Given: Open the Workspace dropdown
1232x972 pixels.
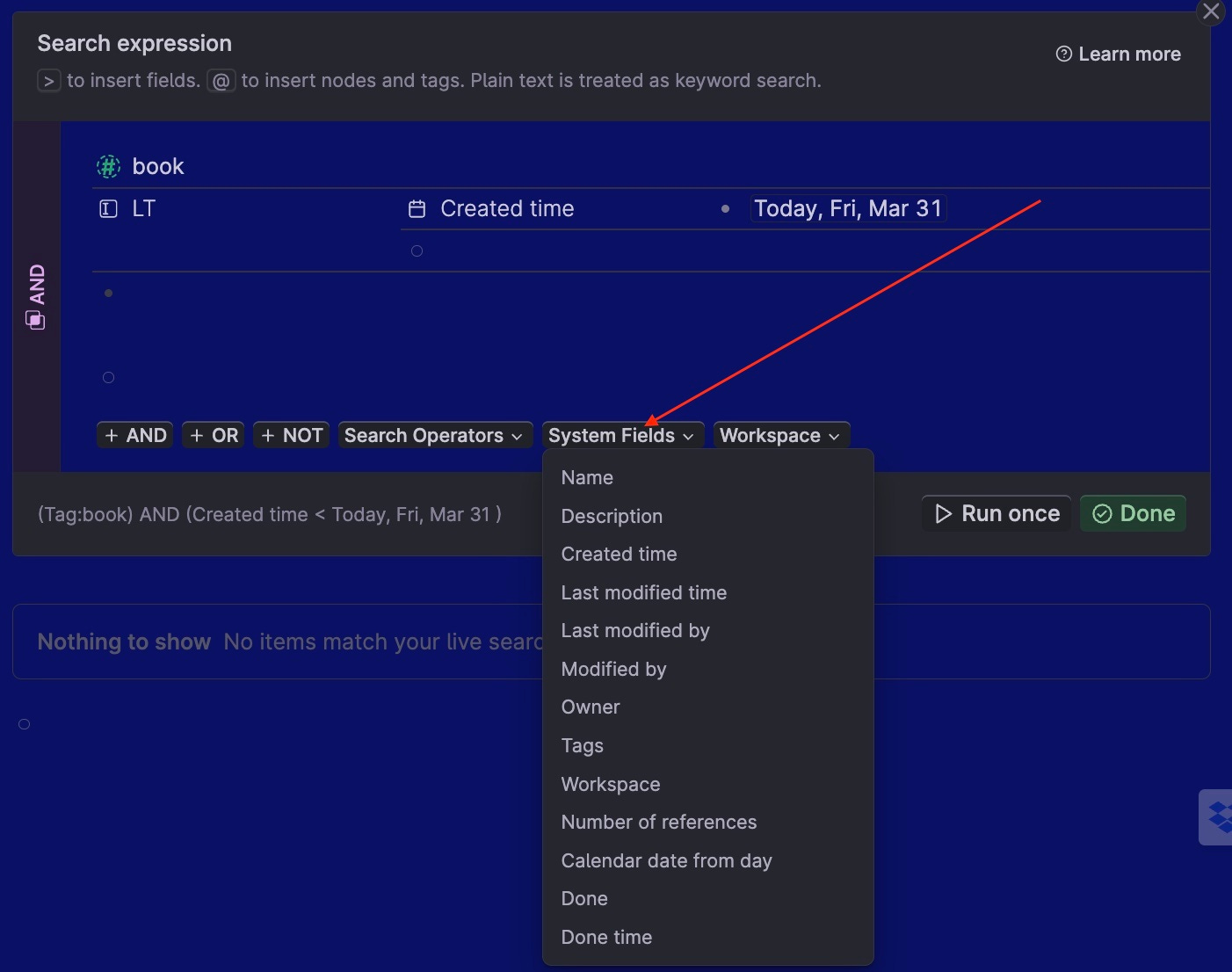Looking at the screenshot, I should 780,434.
